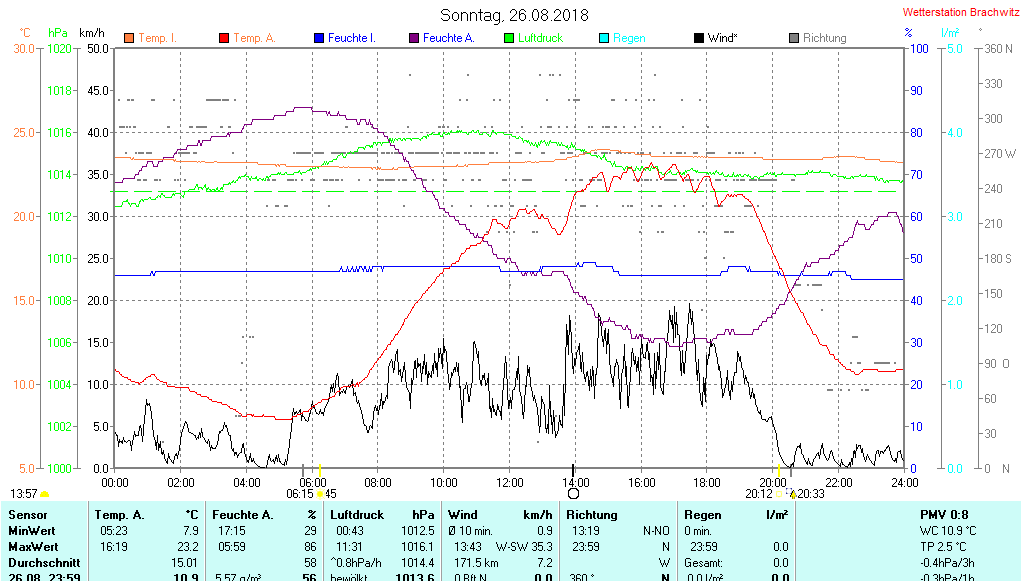Click the gray Richtung legend square
Screen dimensions: 1021x581
click(x=794, y=38)
